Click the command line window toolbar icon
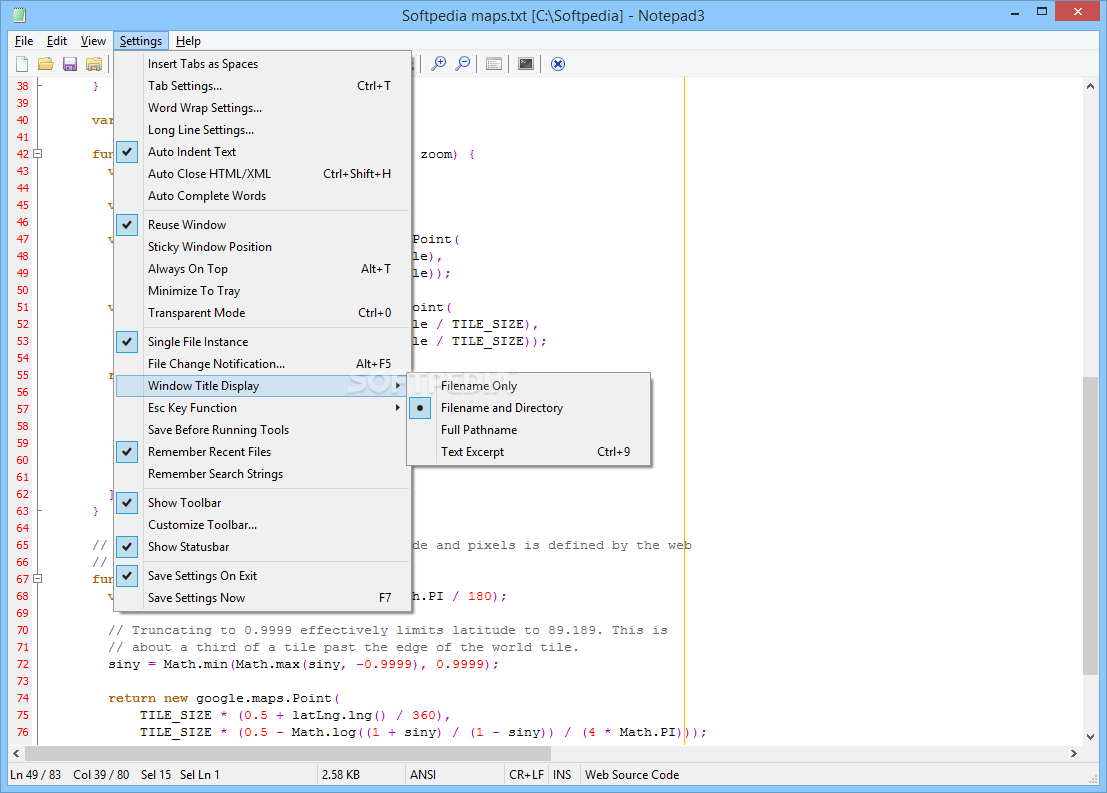The image size is (1107, 793). pos(526,64)
